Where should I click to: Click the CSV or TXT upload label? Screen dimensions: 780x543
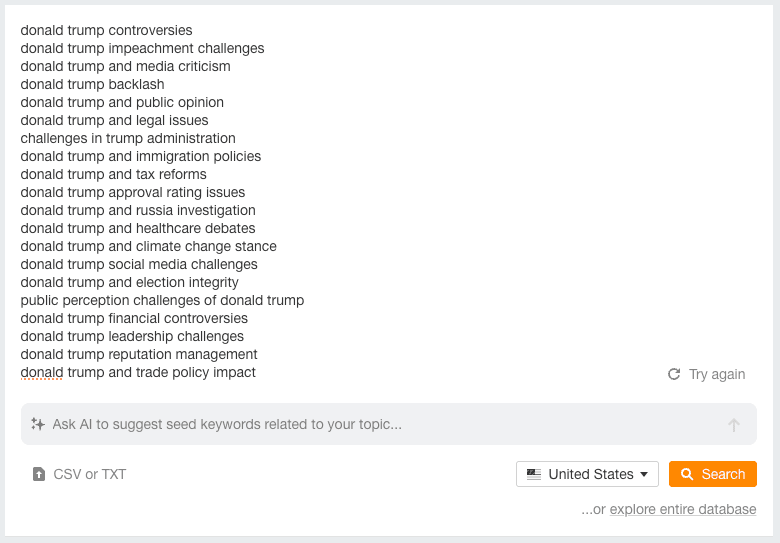(90, 474)
